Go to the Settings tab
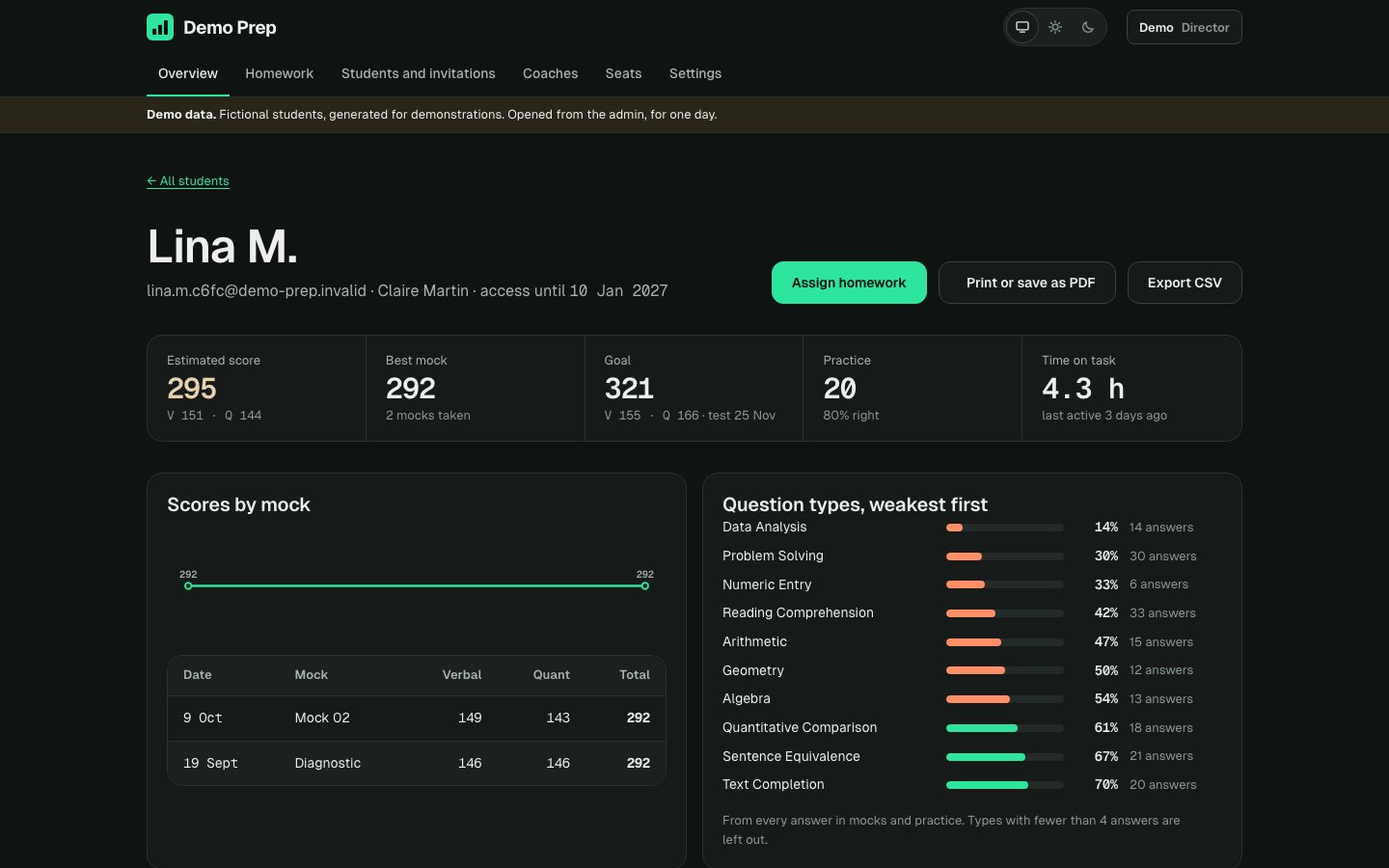The height and width of the screenshot is (868, 1389). point(695,73)
